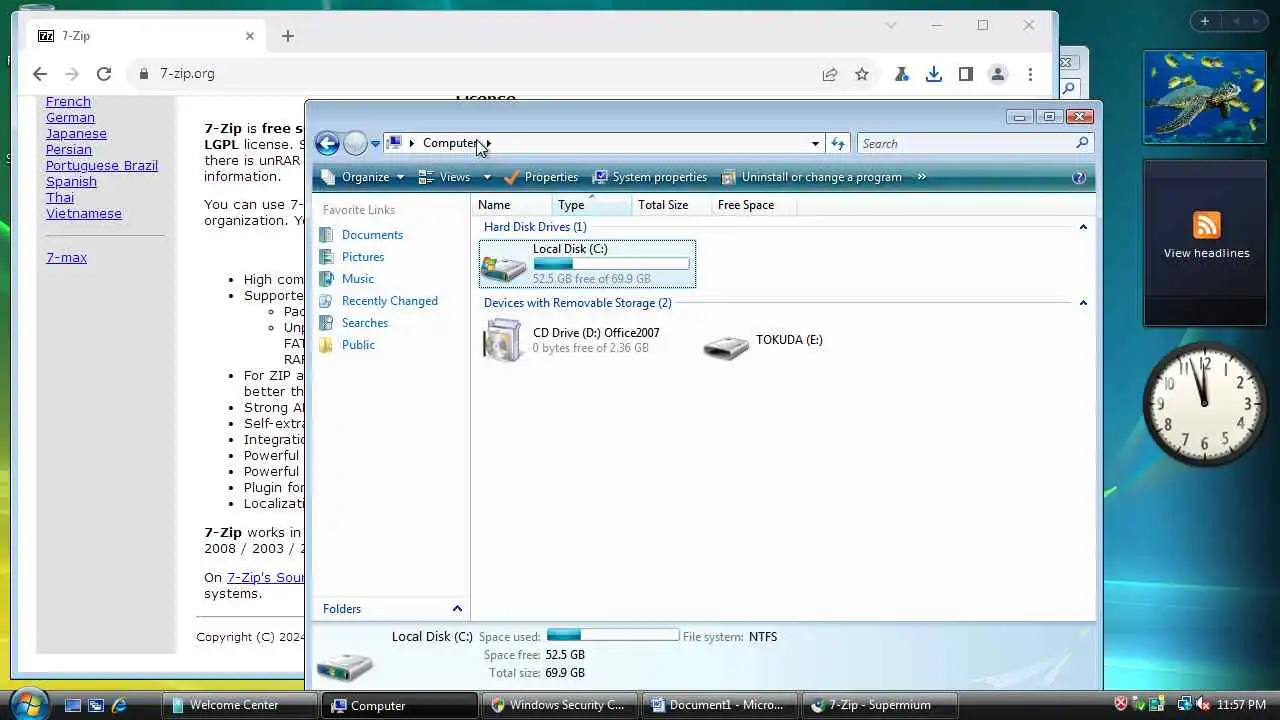
Task: Go back in the Computer window
Action: pos(327,143)
